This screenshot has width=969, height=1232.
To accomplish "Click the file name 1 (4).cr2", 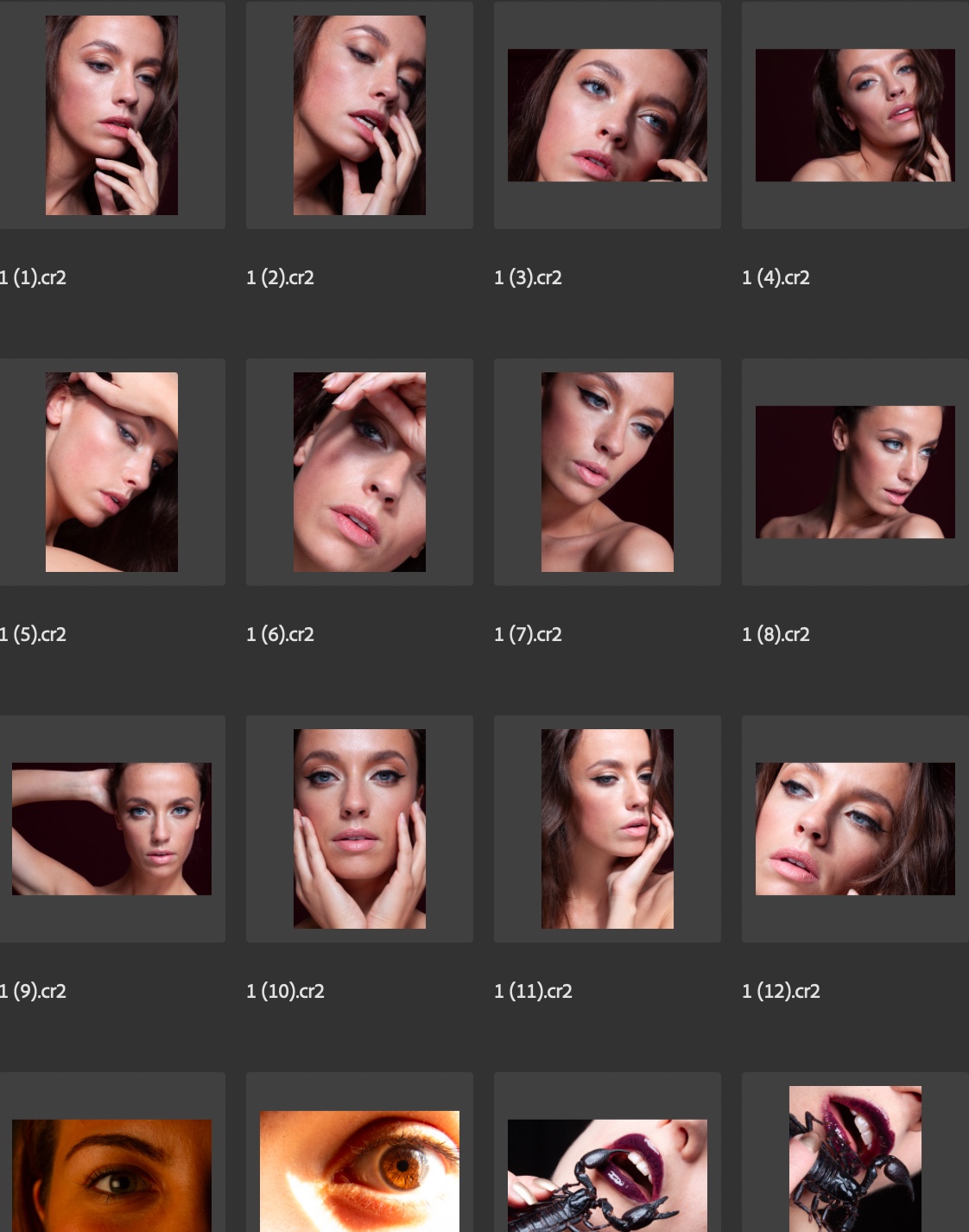I will [776, 277].
